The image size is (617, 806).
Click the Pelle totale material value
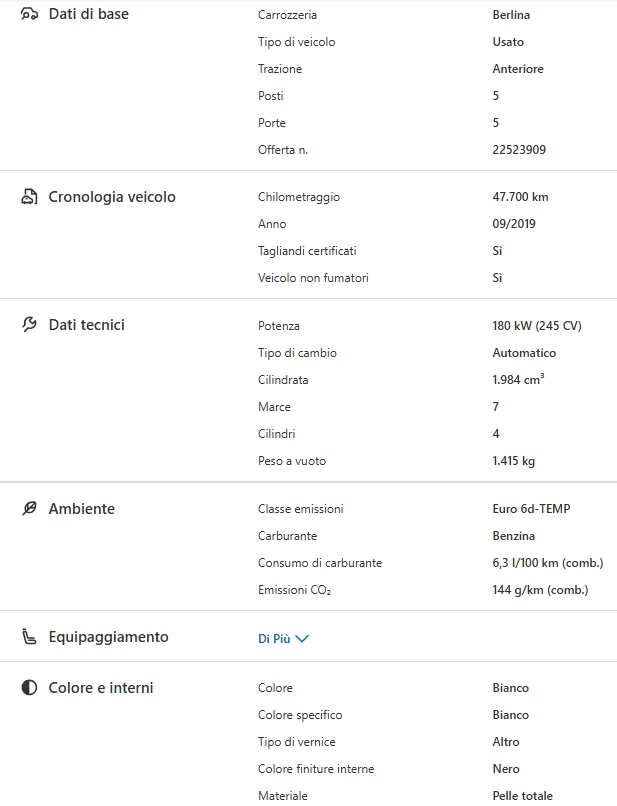(522, 796)
